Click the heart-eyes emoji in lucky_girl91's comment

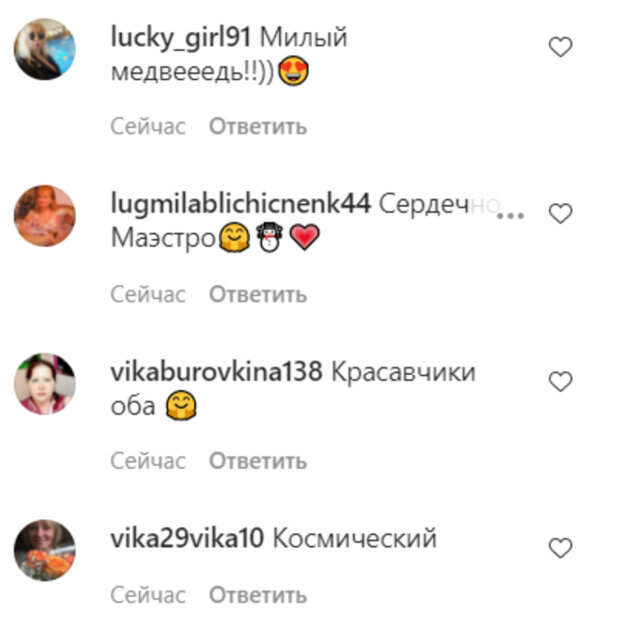pyautogui.click(x=293, y=71)
